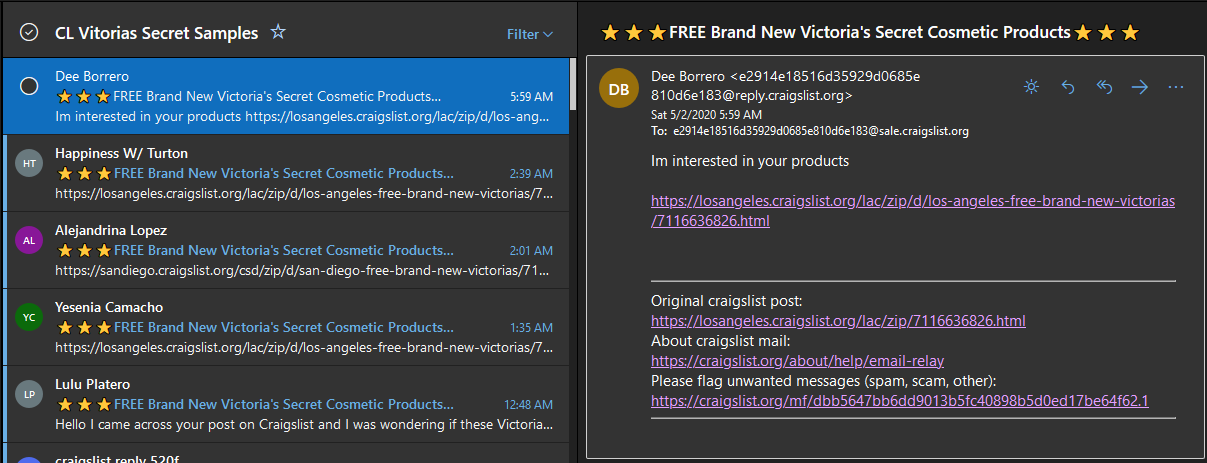Click the 12:48 AM timestamp on Platero email

(528, 405)
